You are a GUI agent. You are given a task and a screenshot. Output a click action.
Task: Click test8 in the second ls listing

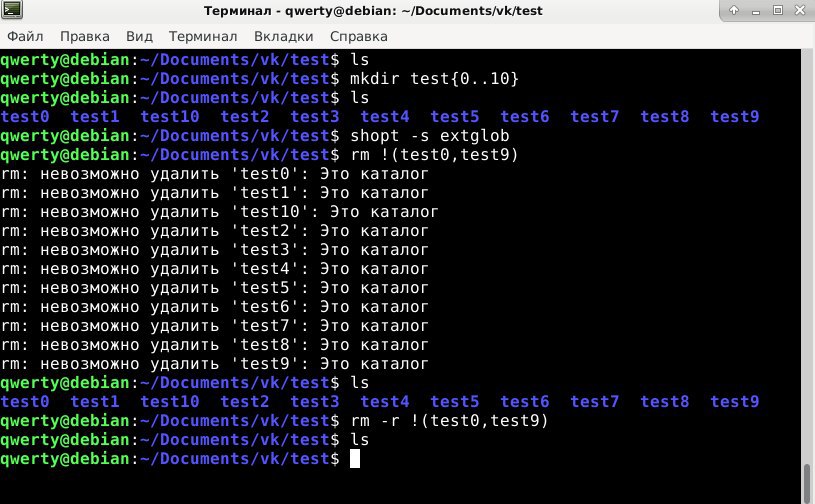click(664, 402)
